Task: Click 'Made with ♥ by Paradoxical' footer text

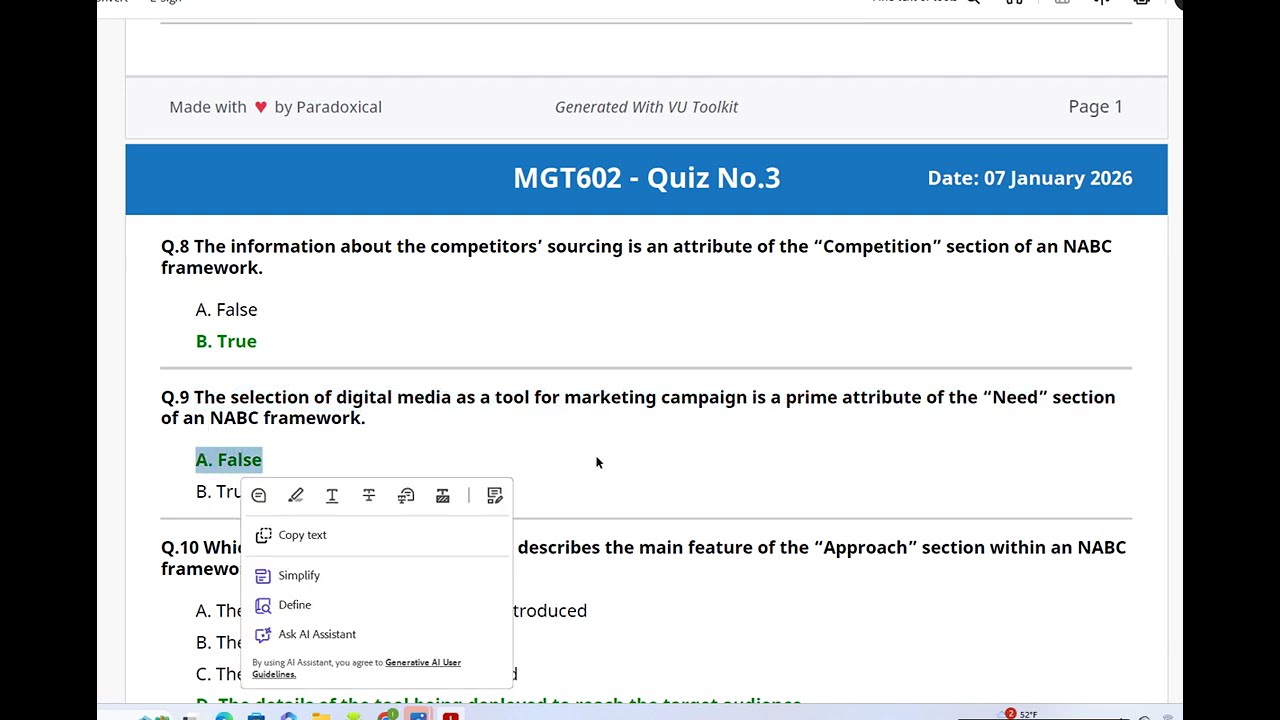Action: pyautogui.click(x=275, y=107)
